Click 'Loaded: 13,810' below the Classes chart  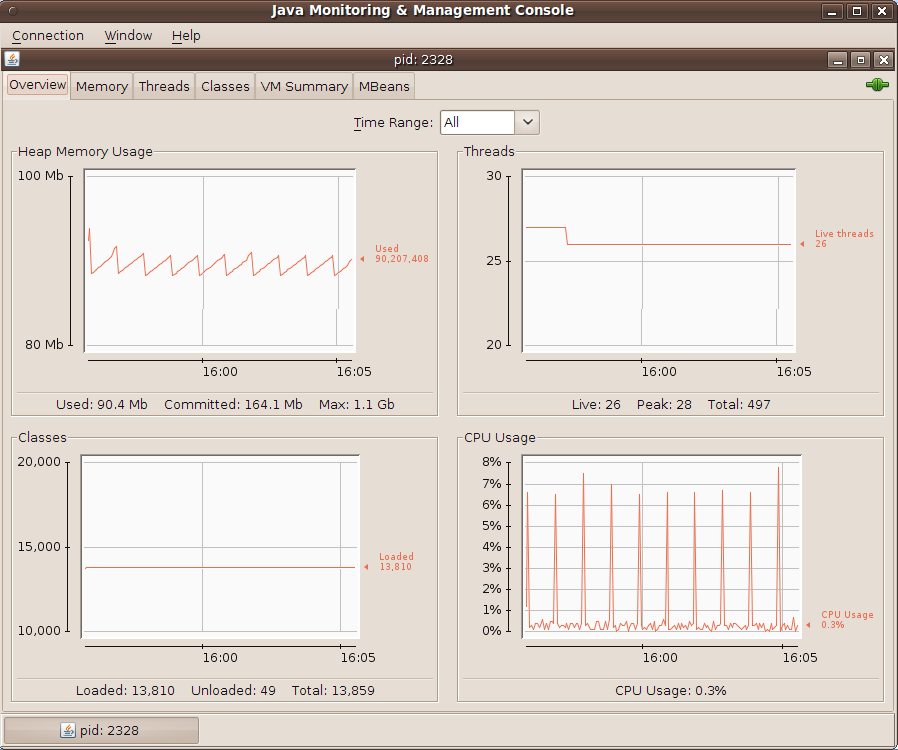(x=125, y=690)
